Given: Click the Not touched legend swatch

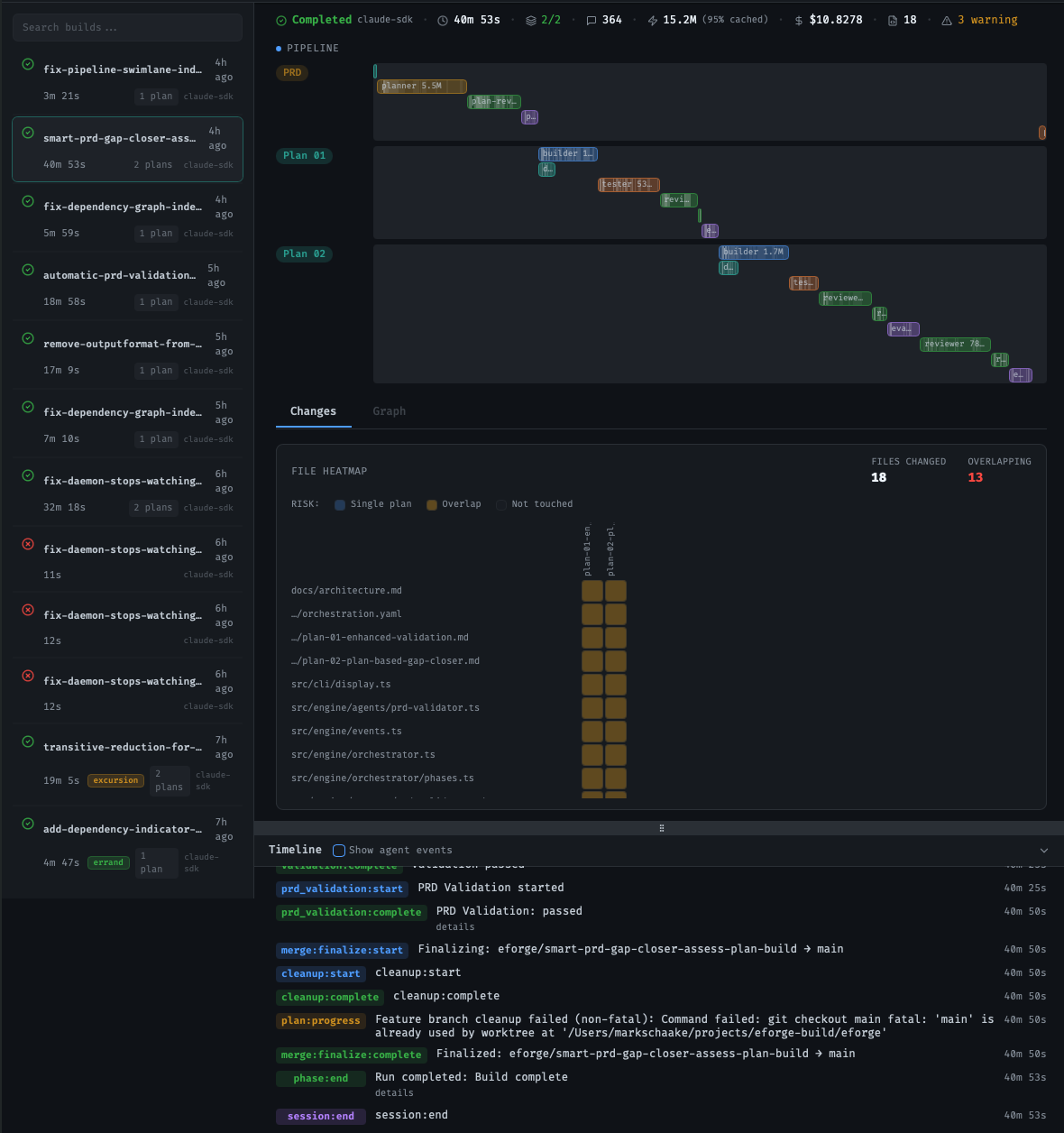Looking at the screenshot, I should 501,504.
